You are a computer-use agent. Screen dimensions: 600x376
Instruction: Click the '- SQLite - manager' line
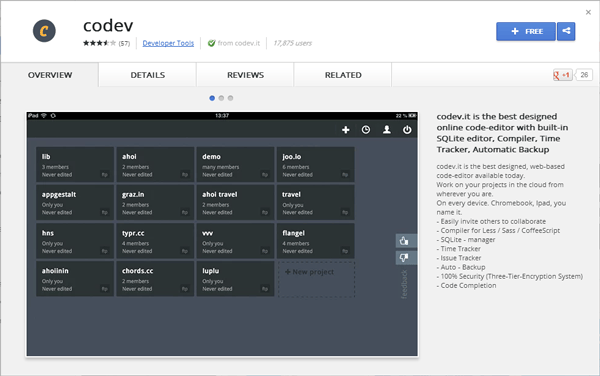(466, 240)
